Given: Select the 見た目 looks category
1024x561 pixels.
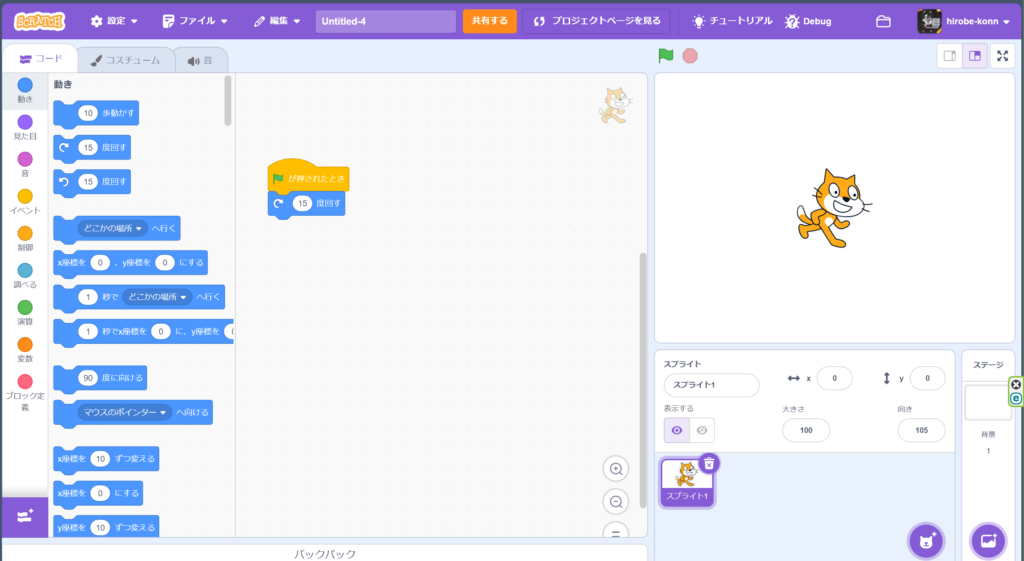Looking at the screenshot, I should [25, 127].
